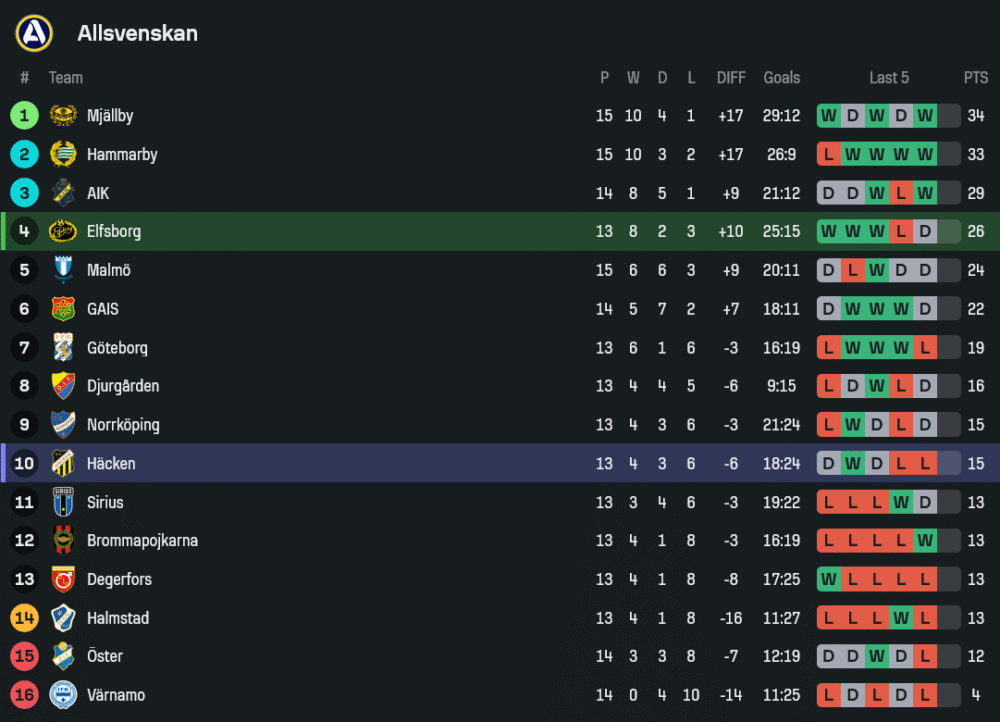Image resolution: width=1000 pixels, height=722 pixels.
Task: Click the Värnamo team crest
Action: click(63, 695)
